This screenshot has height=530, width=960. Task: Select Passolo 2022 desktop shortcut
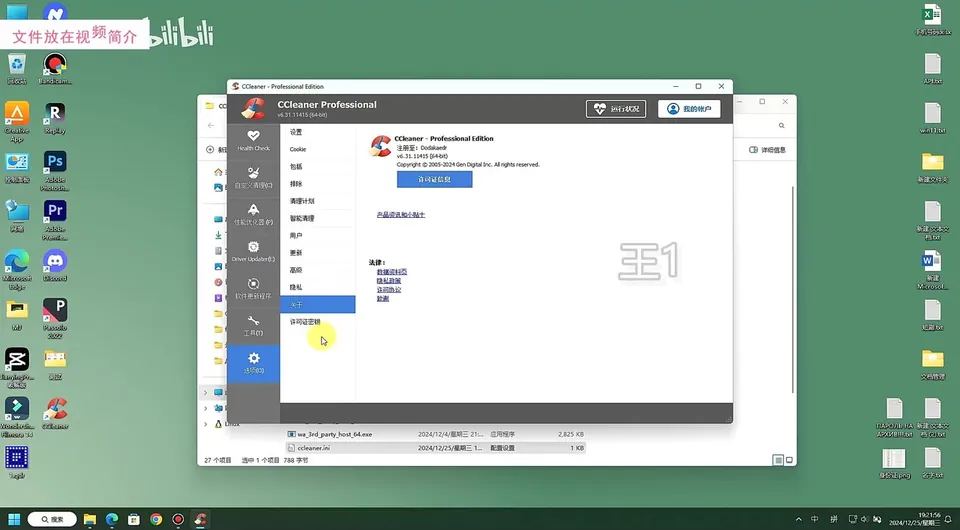click(x=55, y=319)
